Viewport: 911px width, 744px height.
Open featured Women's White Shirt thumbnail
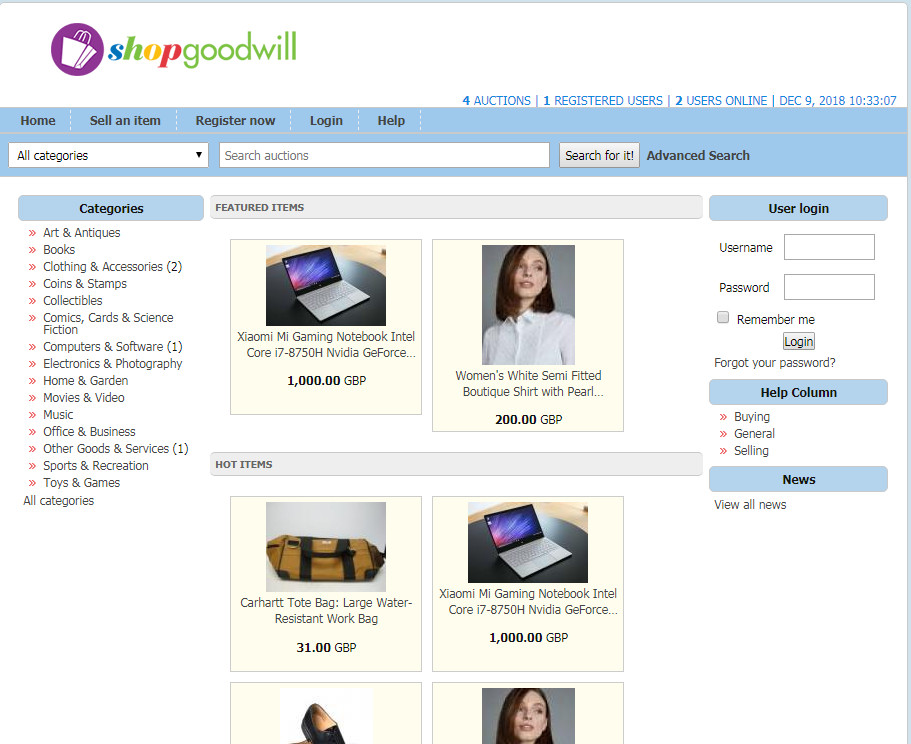click(x=528, y=304)
